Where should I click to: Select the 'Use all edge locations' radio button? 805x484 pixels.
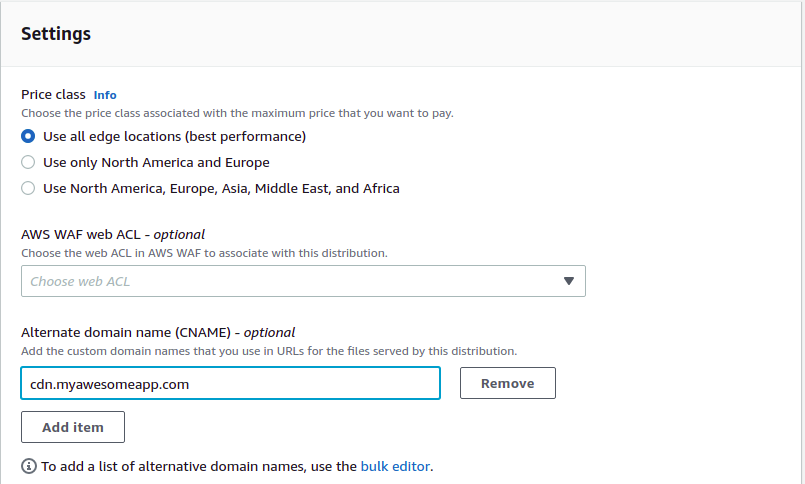point(29,136)
